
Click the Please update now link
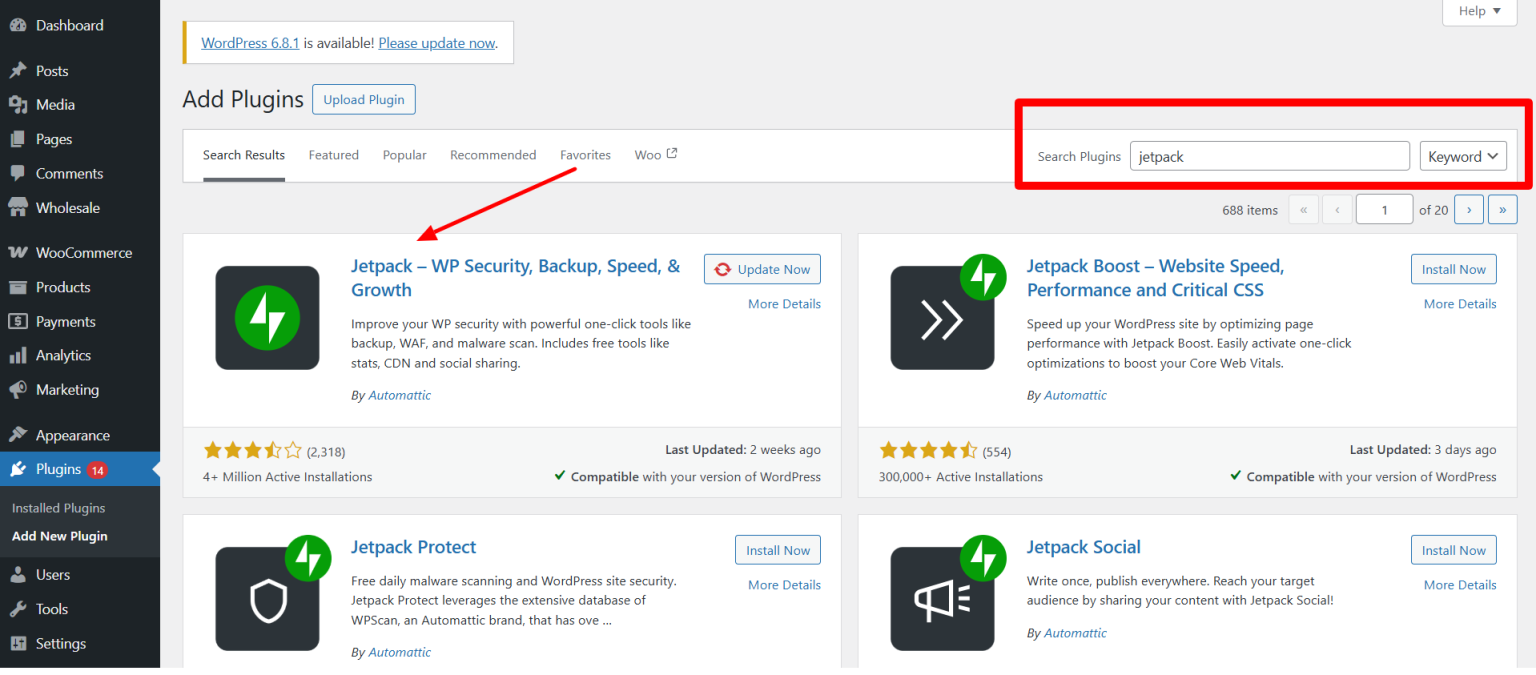[x=436, y=43]
